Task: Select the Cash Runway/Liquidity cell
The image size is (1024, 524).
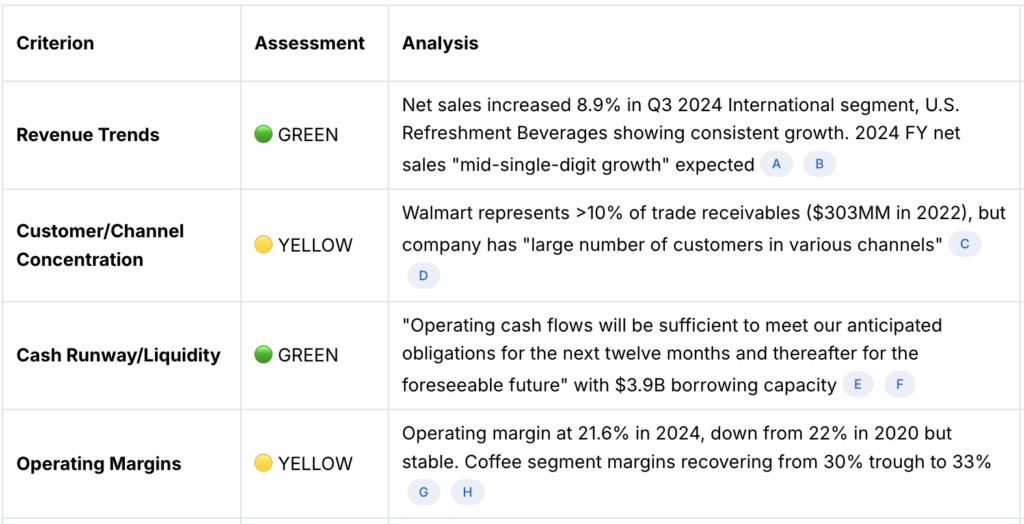Action: pyautogui.click(x=118, y=355)
